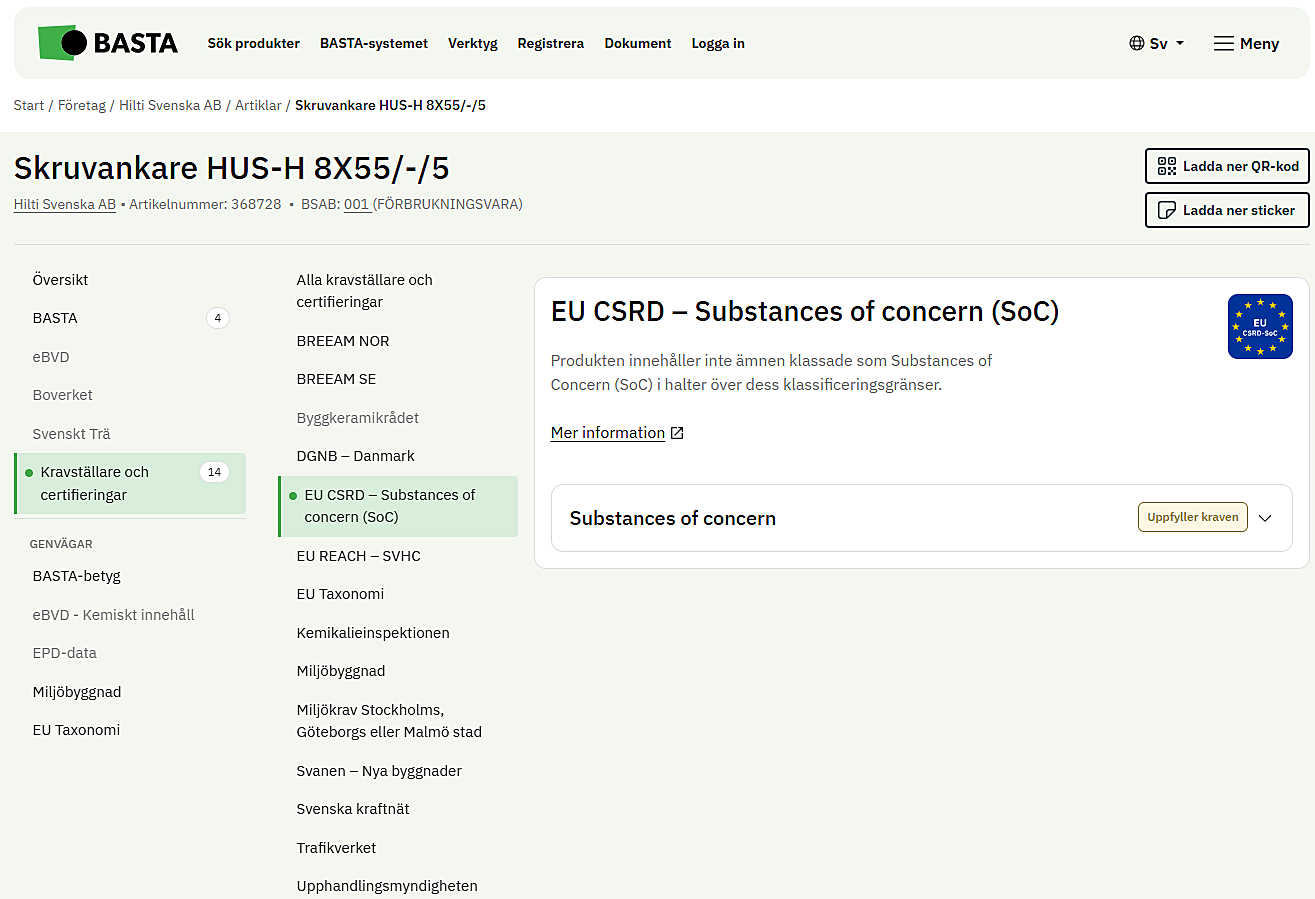Viewport: 1315px width, 899px height.
Task: Select EU CSRD – Substances of concern item
Action: pyautogui.click(x=398, y=506)
